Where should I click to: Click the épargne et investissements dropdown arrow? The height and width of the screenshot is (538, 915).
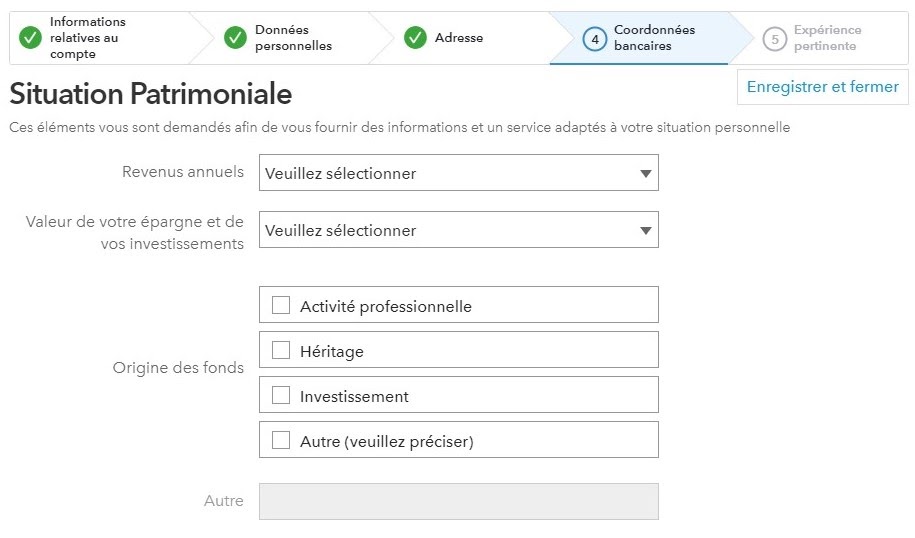645,230
